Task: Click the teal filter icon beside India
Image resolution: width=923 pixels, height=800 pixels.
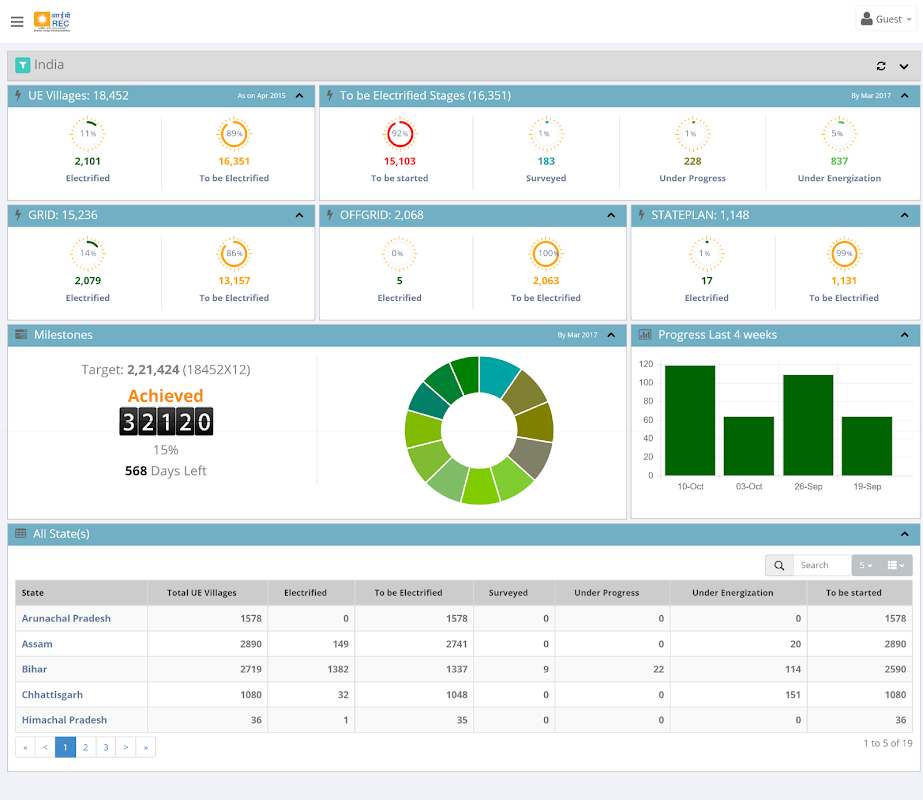Action: 22,65
